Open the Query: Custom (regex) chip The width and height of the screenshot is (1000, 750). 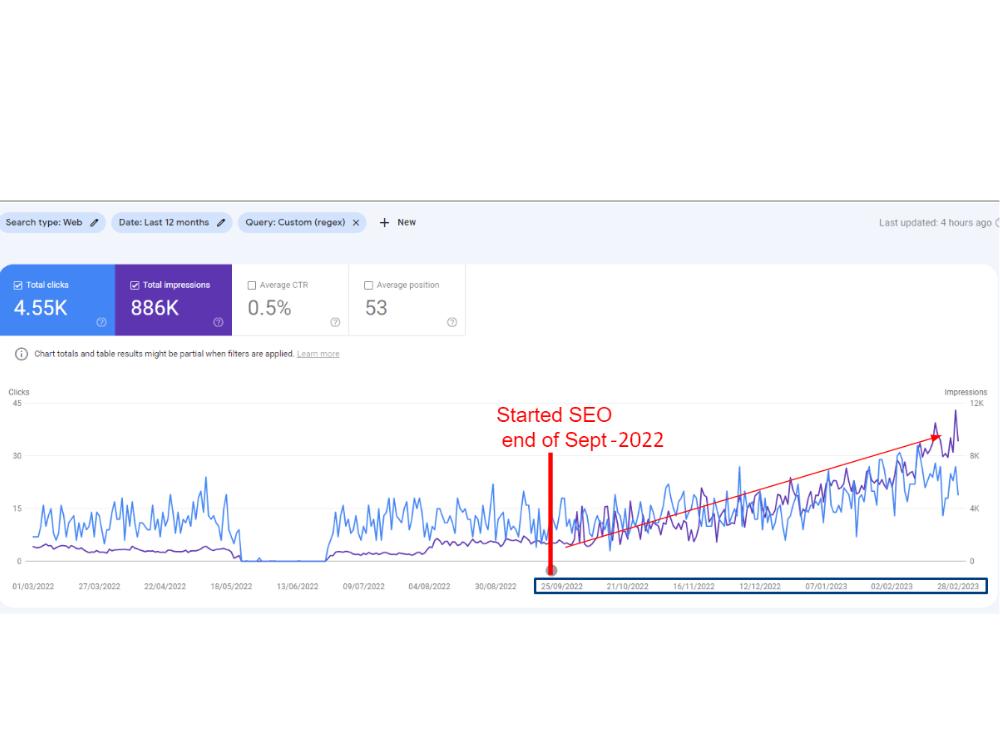click(x=302, y=223)
